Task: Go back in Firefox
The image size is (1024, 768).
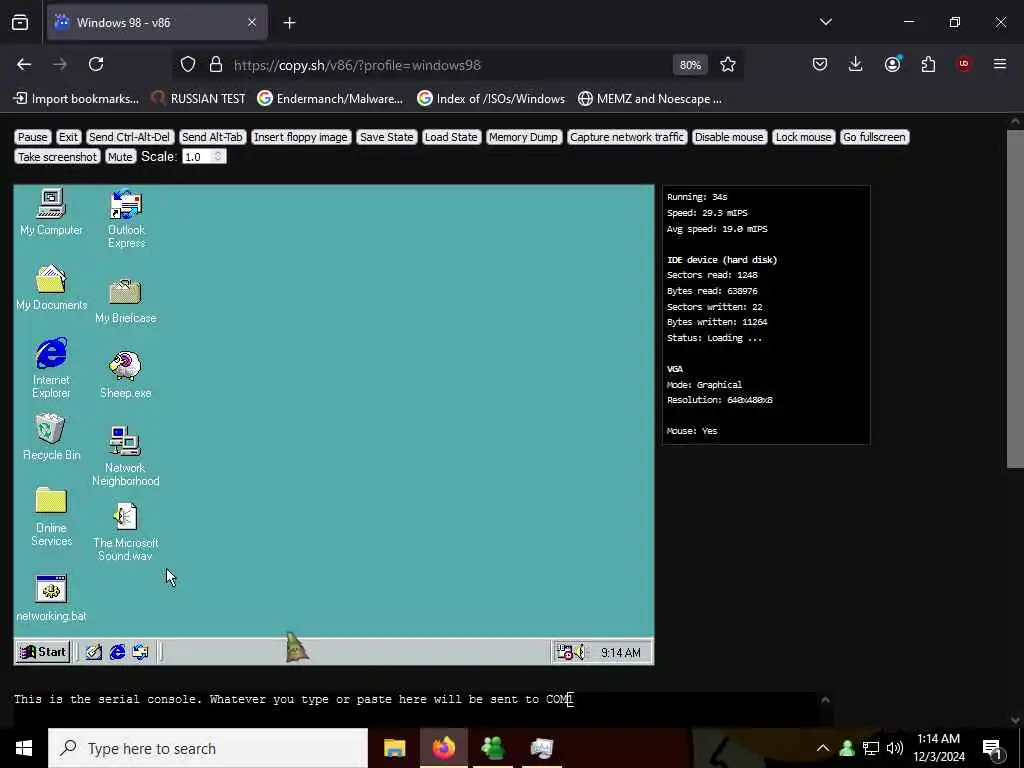Action: [x=24, y=64]
